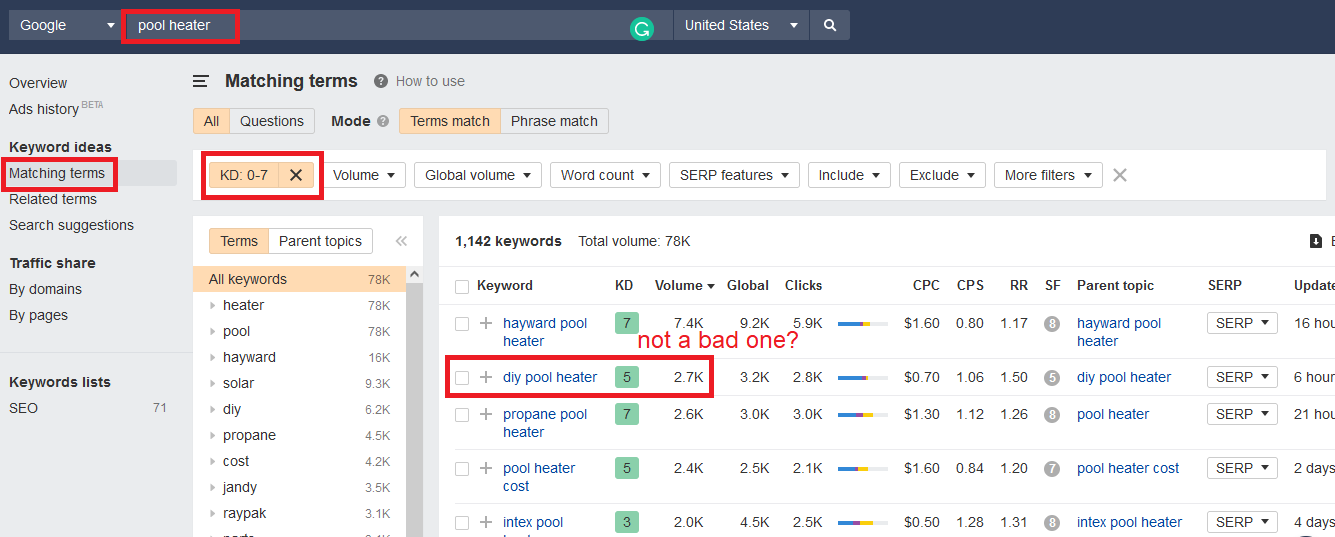Click the Mode help question mark icon

(x=383, y=121)
